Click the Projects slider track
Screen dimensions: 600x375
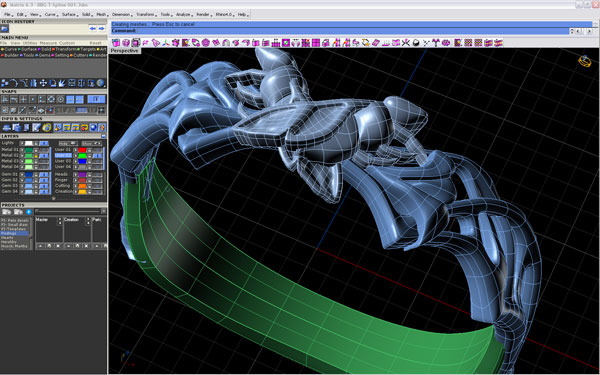tap(69, 212)
